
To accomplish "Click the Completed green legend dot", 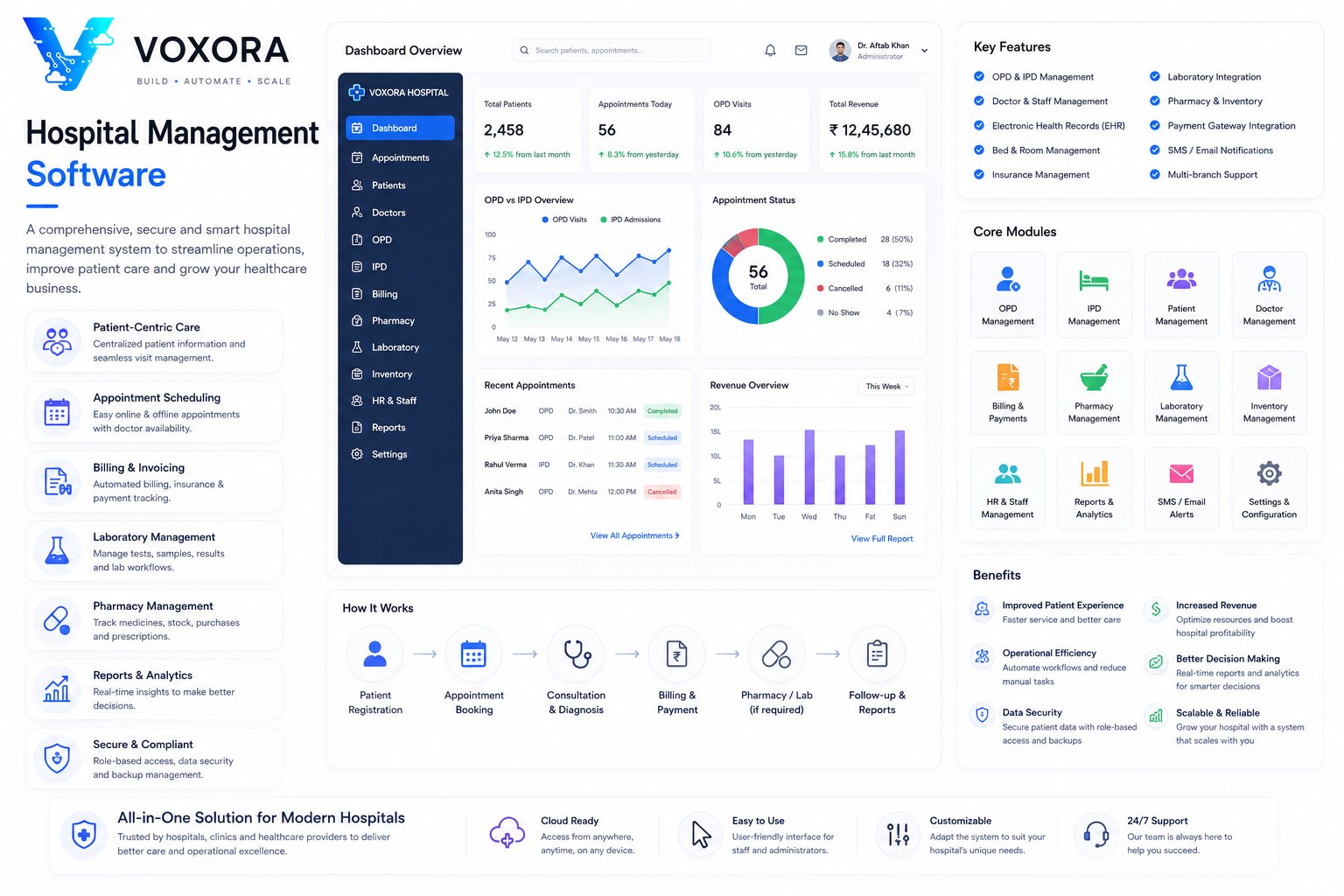I will pyautogui.click(x=820, y=239).
